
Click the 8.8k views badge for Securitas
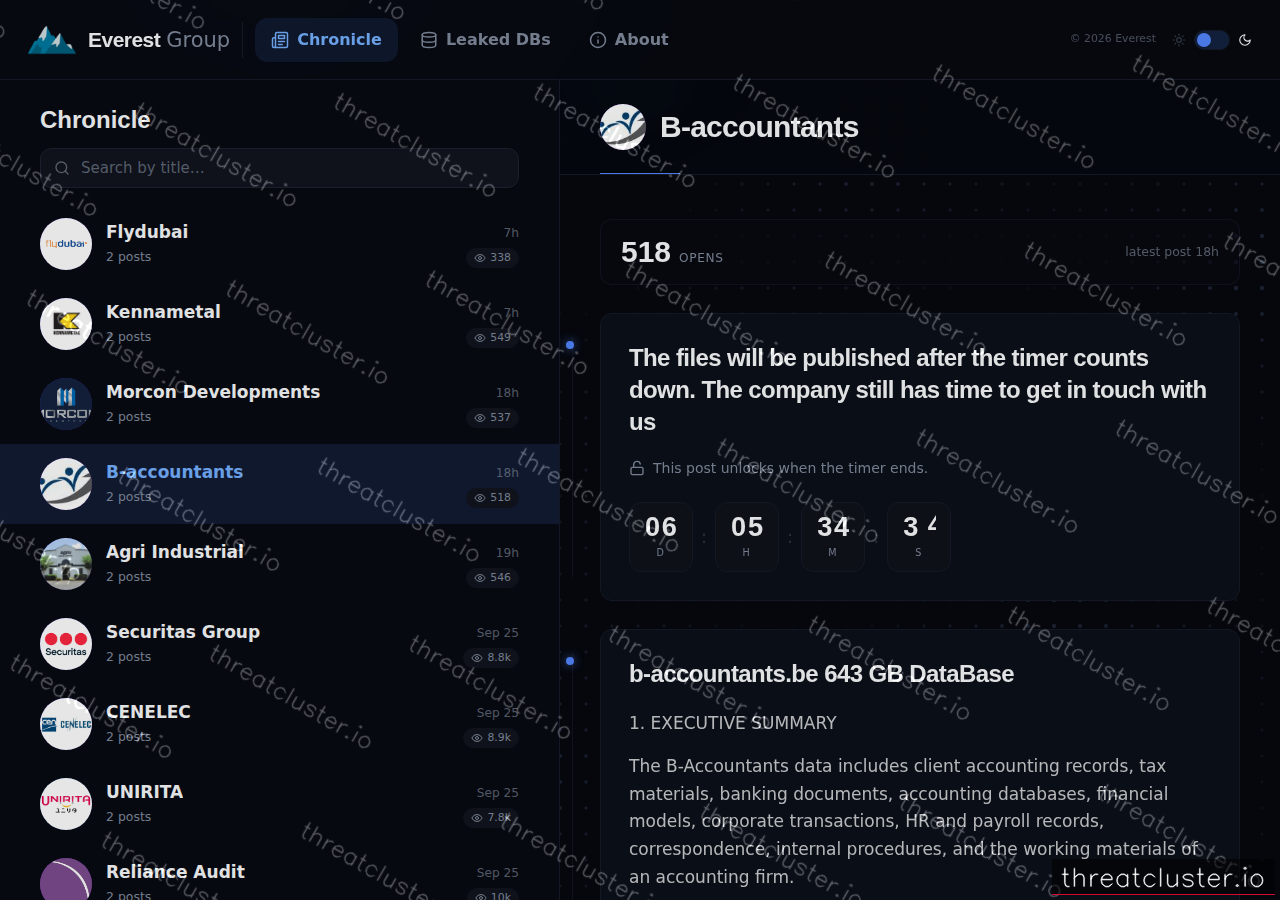[x=491, y=658]
